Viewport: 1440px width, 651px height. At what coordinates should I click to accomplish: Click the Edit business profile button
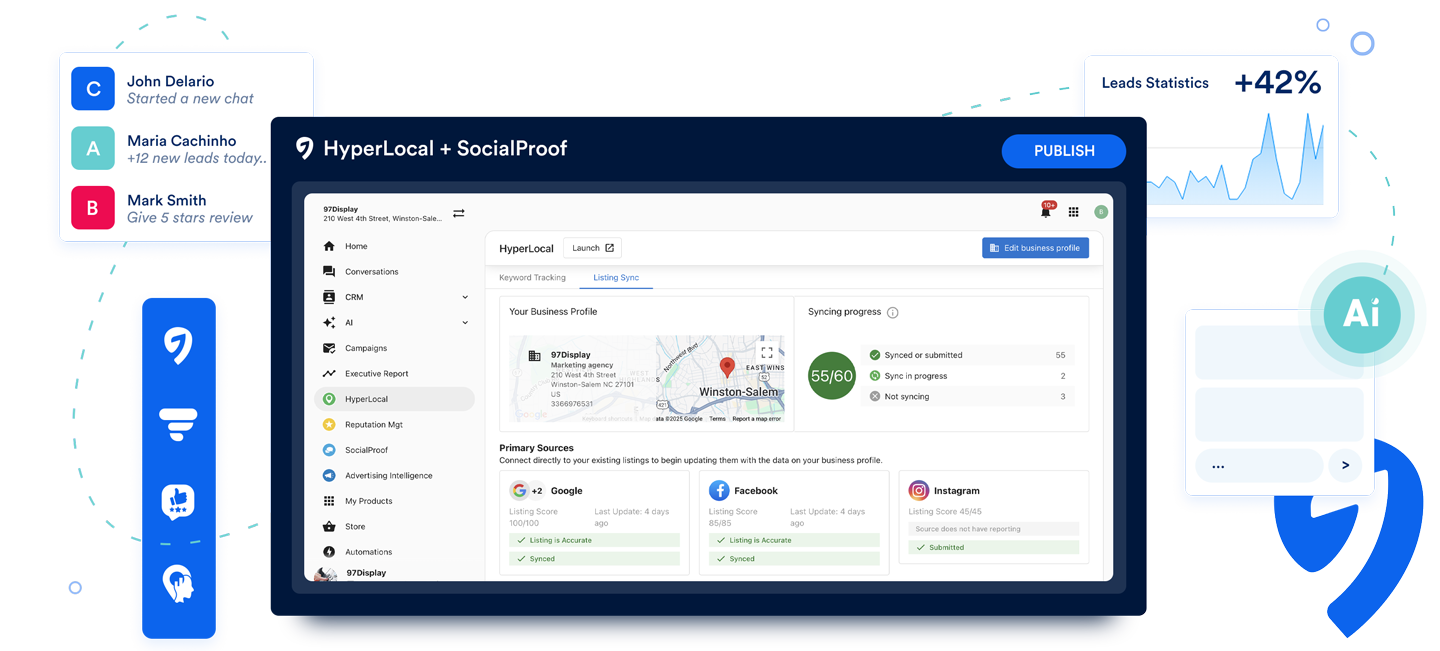pyautogui.click(x=1035, y=248)
